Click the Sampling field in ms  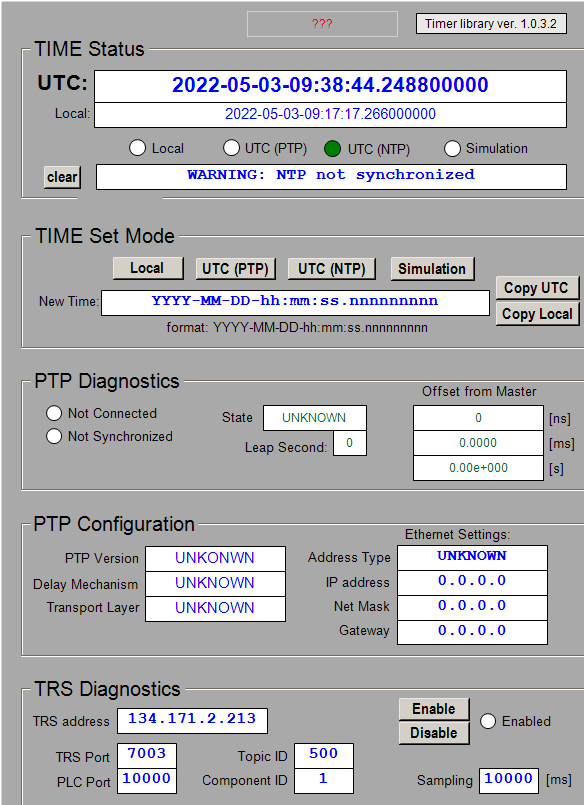[x=509, y=781]
